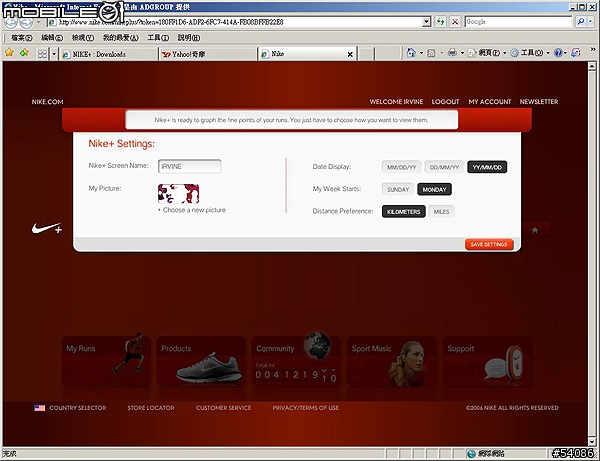Open the Community tile
Image resolution: width=600 pixels, height=461 pixels.
(296, 362)
